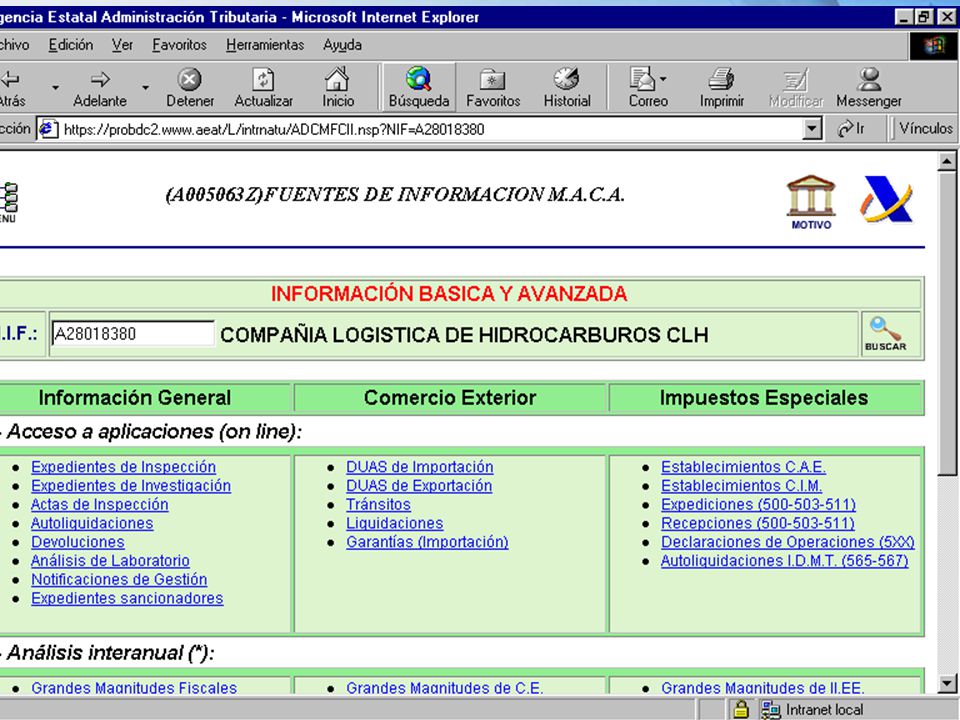Open the Atrás history dropdown arrow
This screenshot has width=960, height=720.
[x=55, y=88]
